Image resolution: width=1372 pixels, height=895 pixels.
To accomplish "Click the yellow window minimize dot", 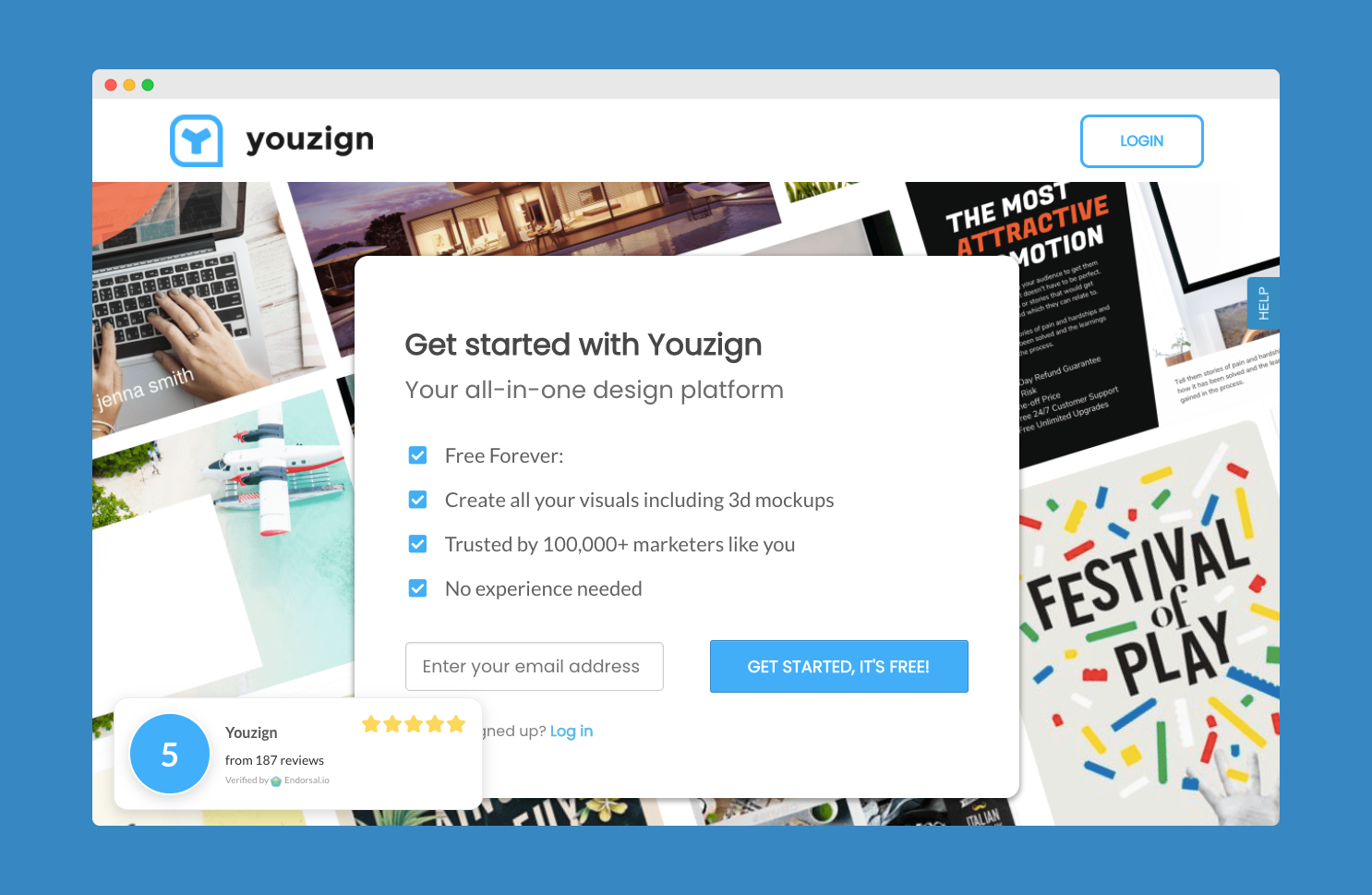I will [129, 85].
